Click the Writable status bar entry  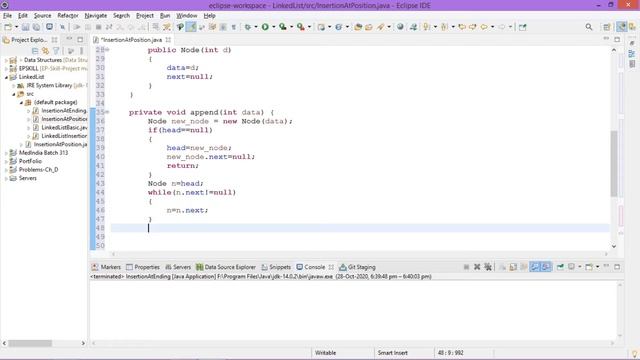(x=325, y=353)
